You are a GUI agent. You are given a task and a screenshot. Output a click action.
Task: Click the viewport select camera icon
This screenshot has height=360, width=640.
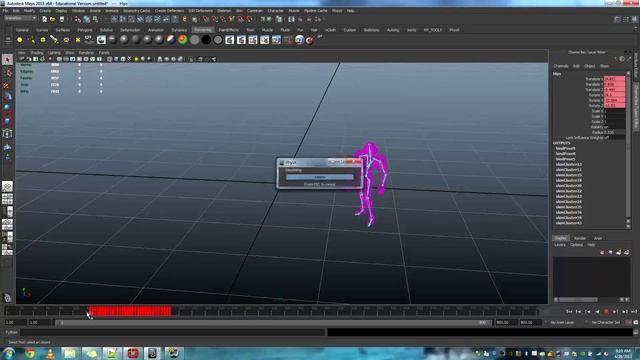point(22,59)
